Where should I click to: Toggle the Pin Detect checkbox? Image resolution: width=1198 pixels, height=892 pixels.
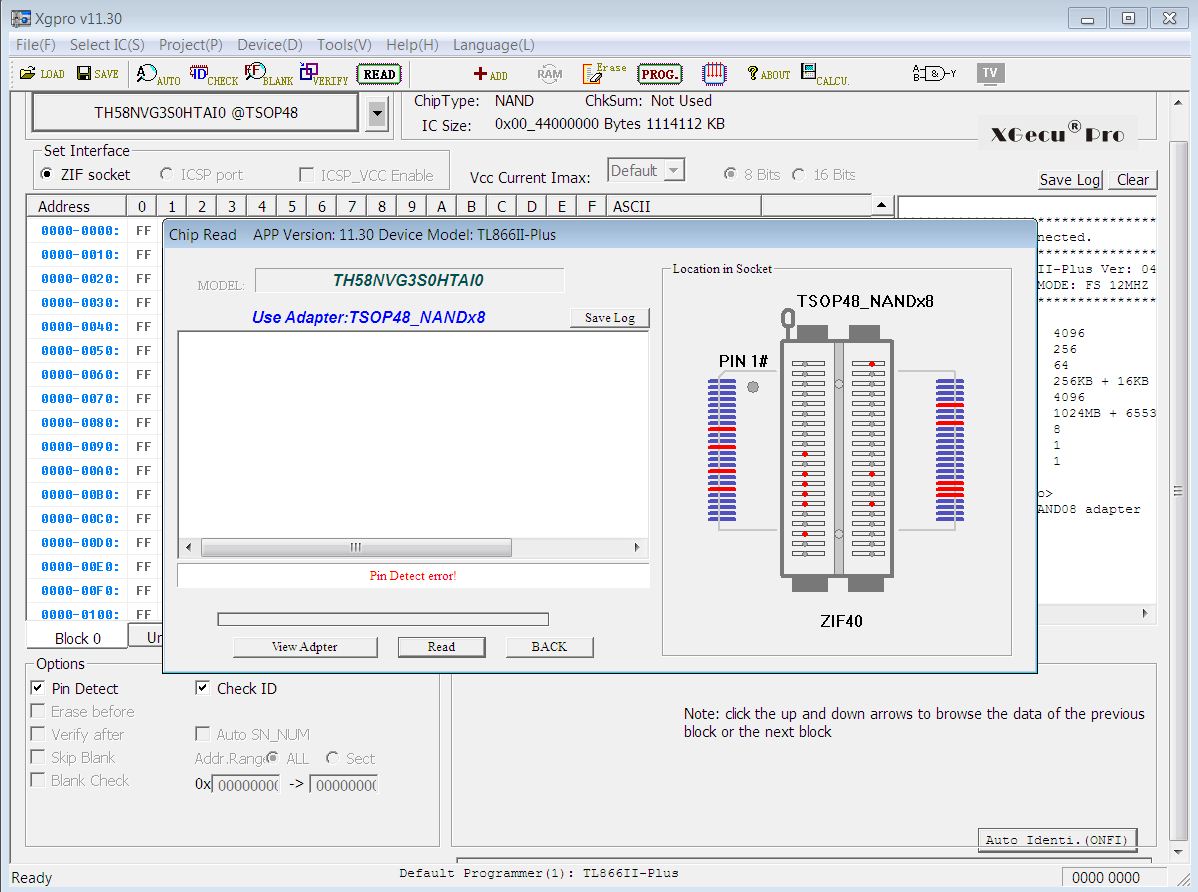click(38, 688)
